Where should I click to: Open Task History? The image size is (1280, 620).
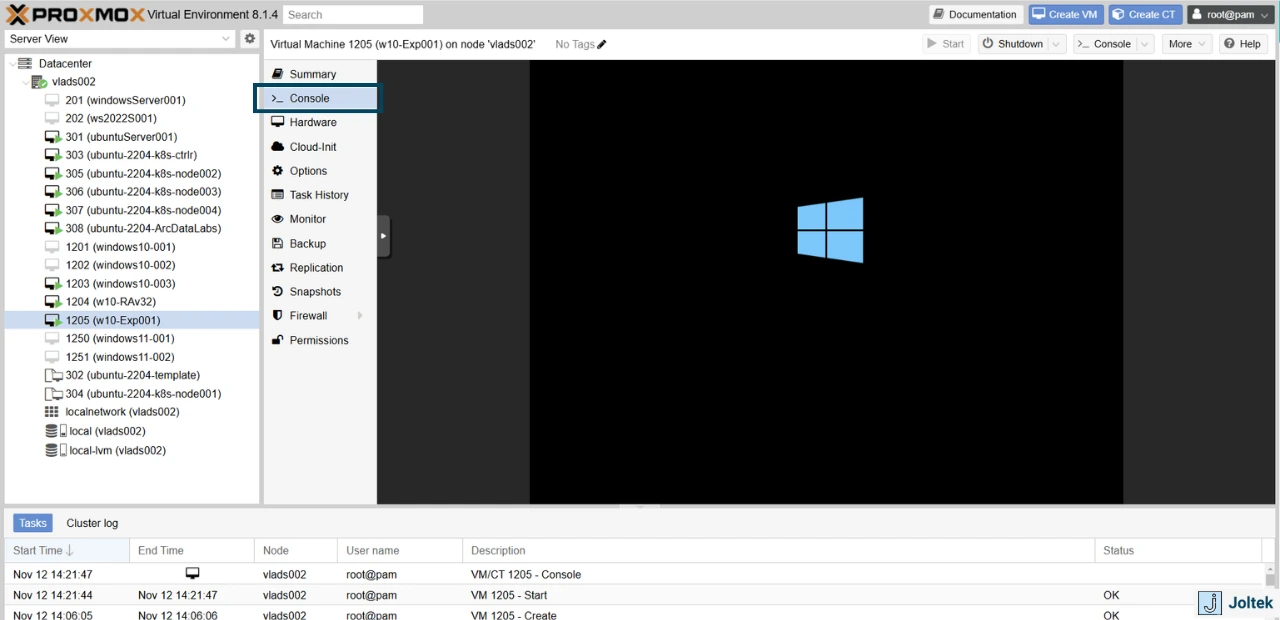[319, 195]
